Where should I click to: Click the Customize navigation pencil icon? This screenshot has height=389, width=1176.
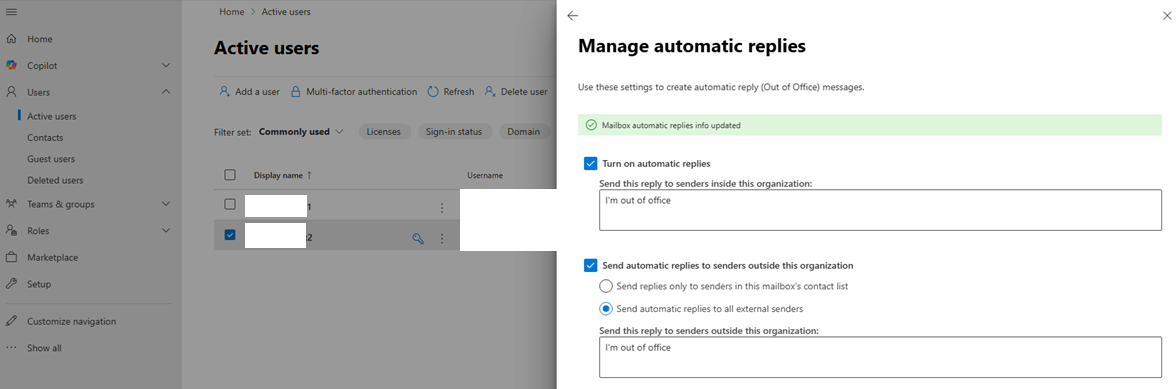(x=11, y=321)
